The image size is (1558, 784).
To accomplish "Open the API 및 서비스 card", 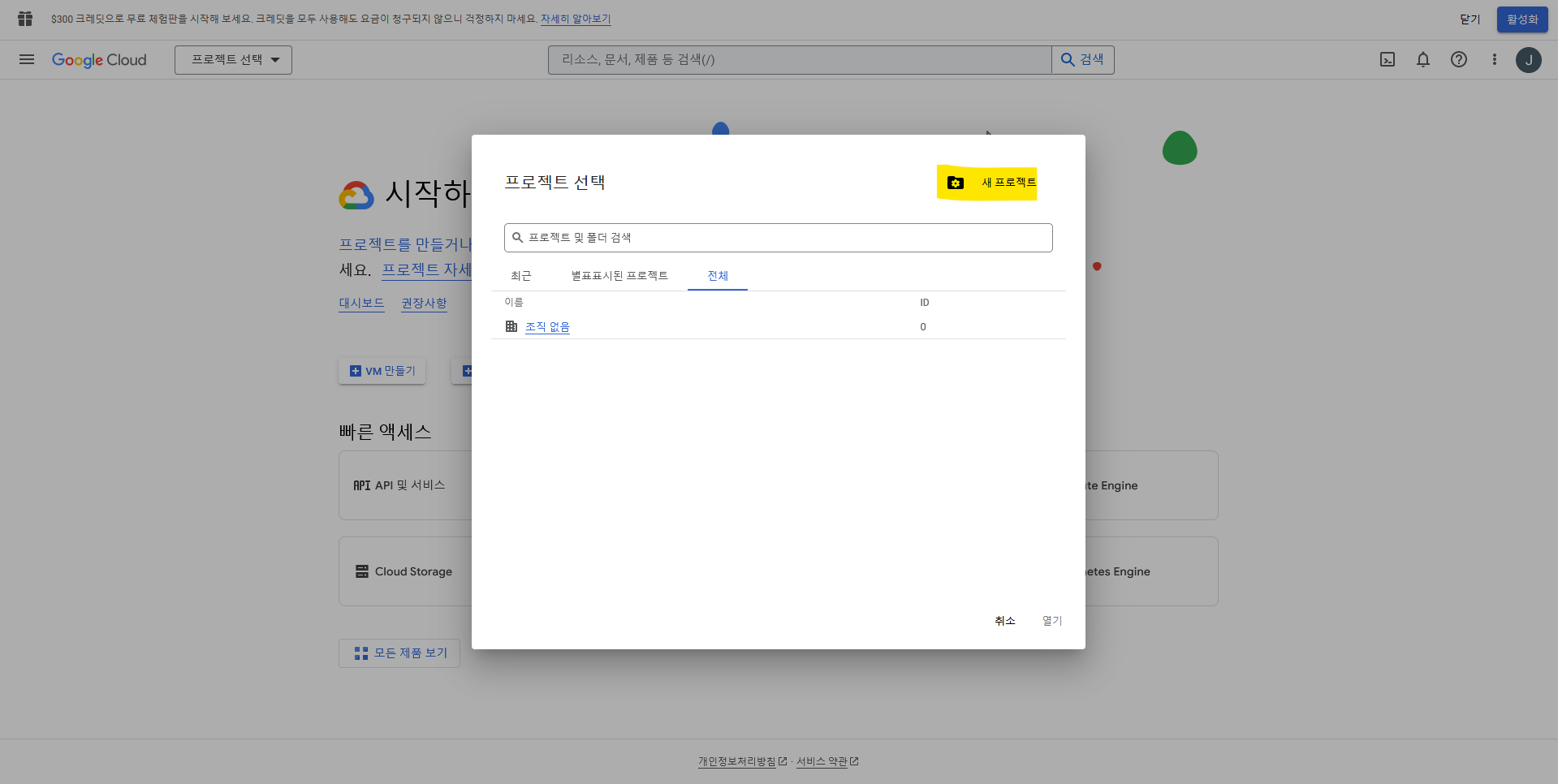I will (x=405, y=485).
